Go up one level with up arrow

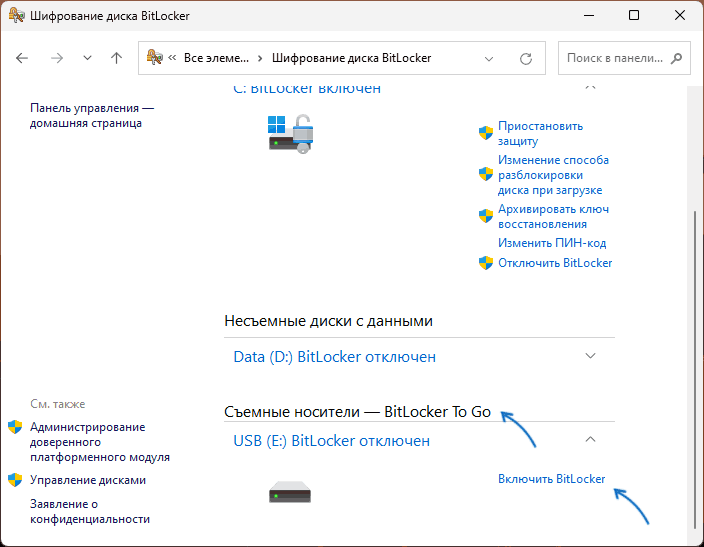116,58
